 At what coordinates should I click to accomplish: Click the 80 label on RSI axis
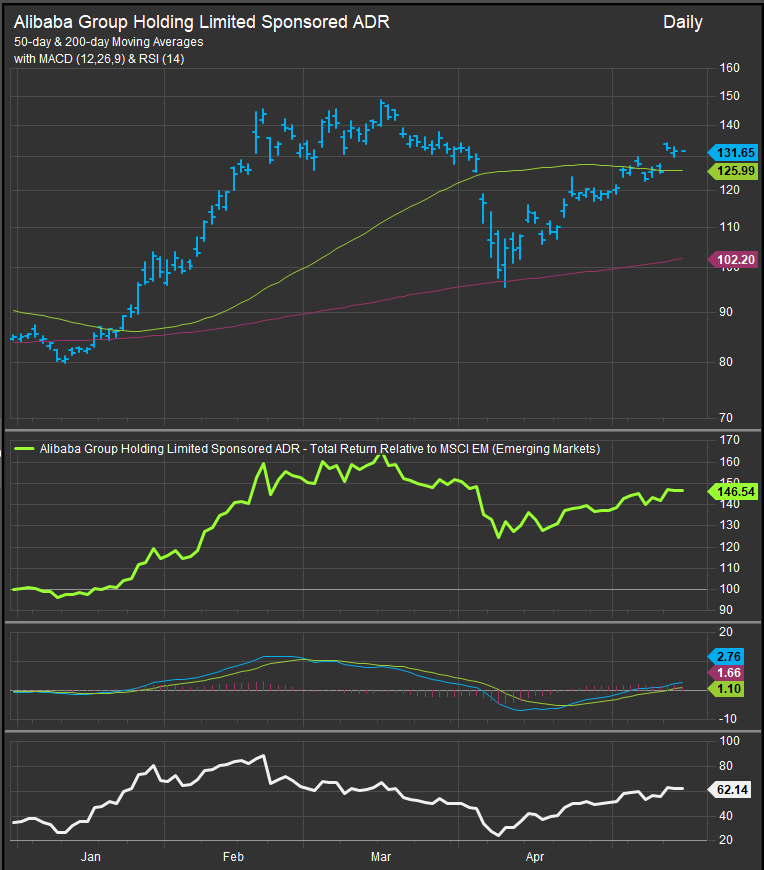tap(726, 766)
